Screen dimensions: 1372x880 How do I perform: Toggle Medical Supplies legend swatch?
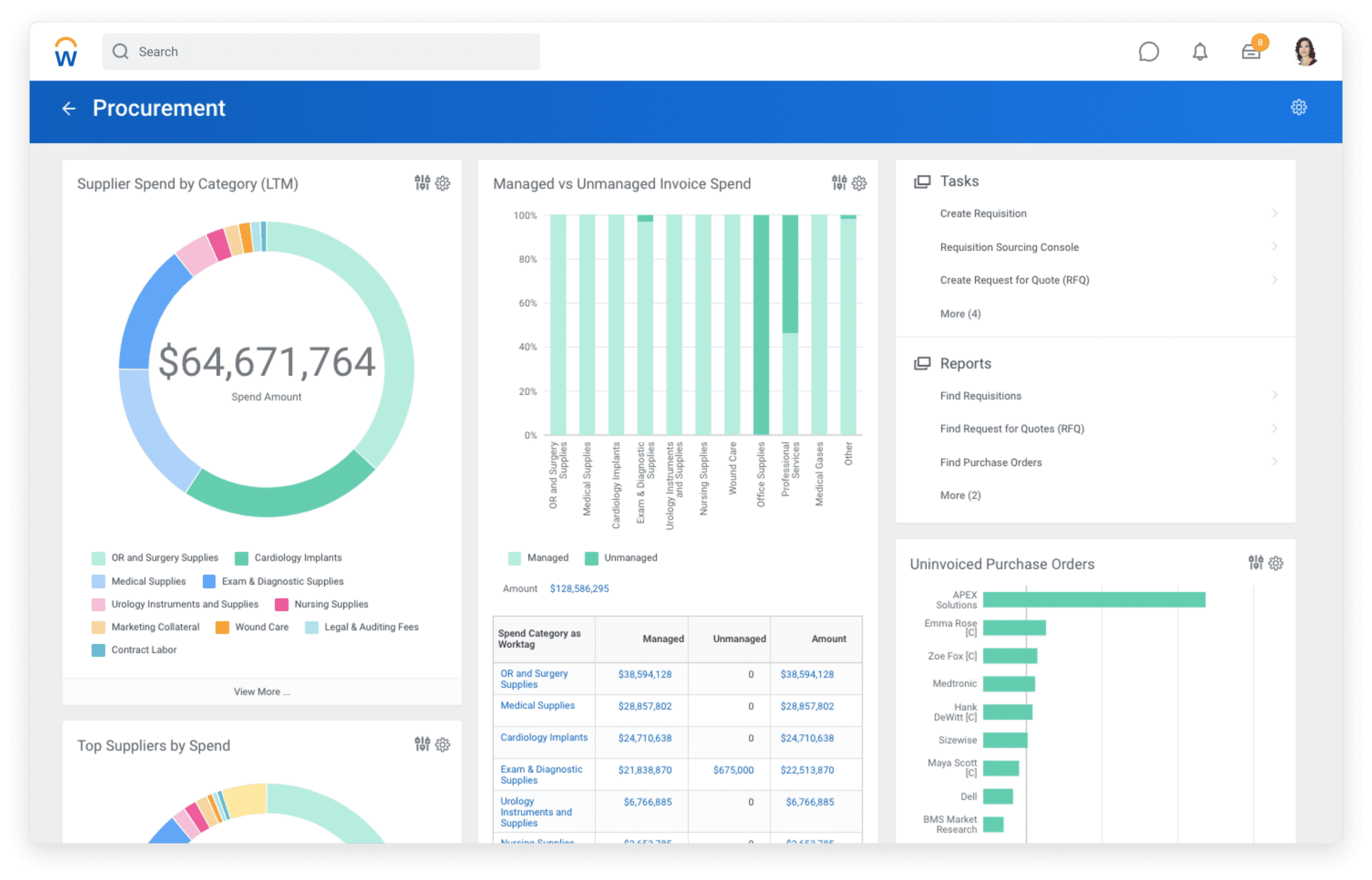pos(99,581)
